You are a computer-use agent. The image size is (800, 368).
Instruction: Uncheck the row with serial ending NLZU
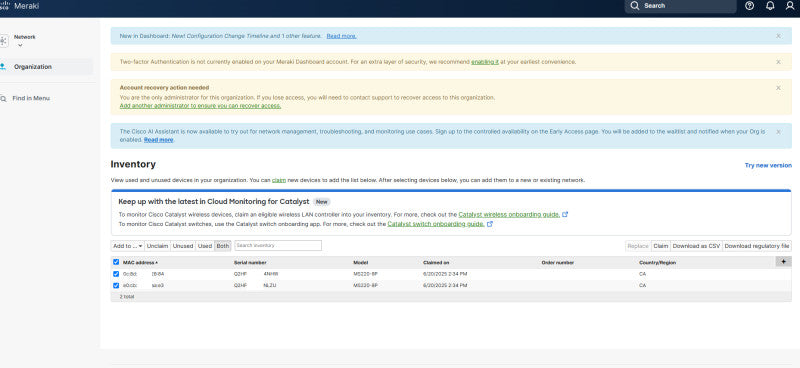[x=116, y=285]
